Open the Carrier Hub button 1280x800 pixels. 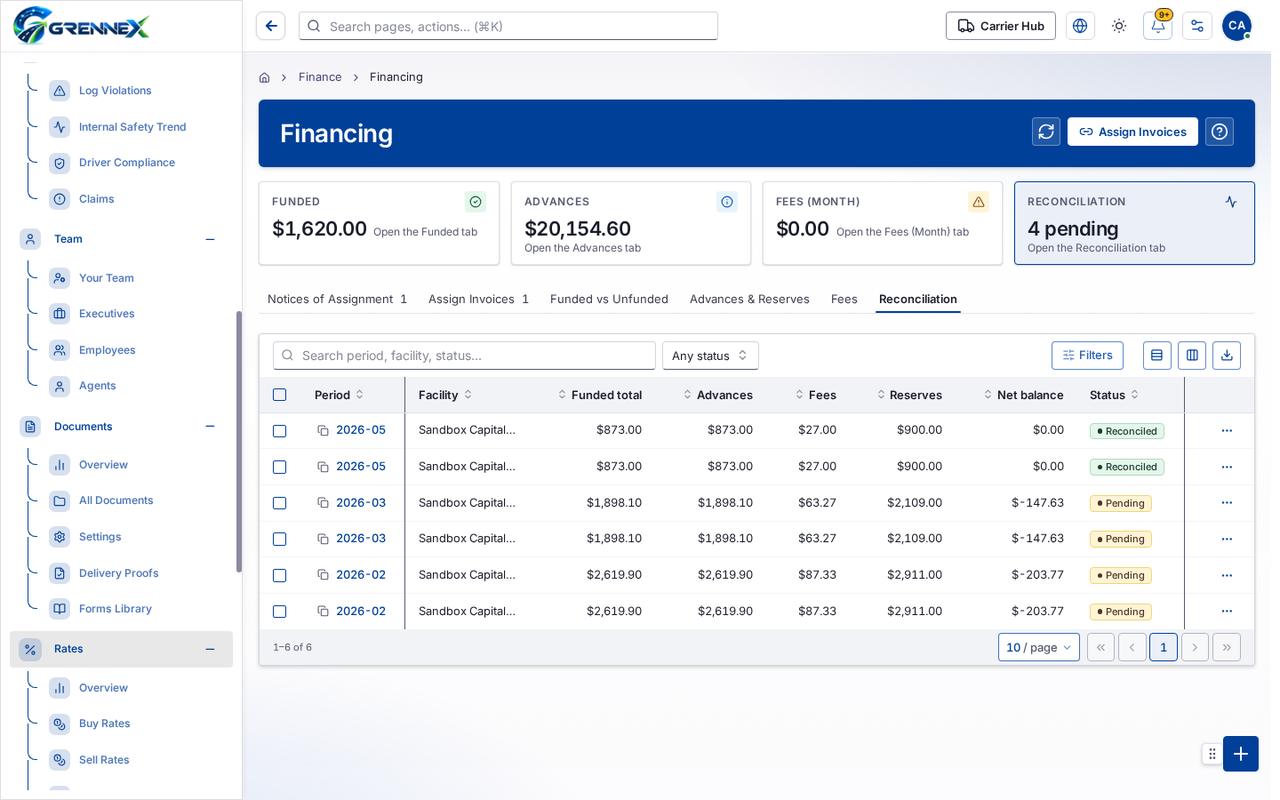click(1001, 26)
